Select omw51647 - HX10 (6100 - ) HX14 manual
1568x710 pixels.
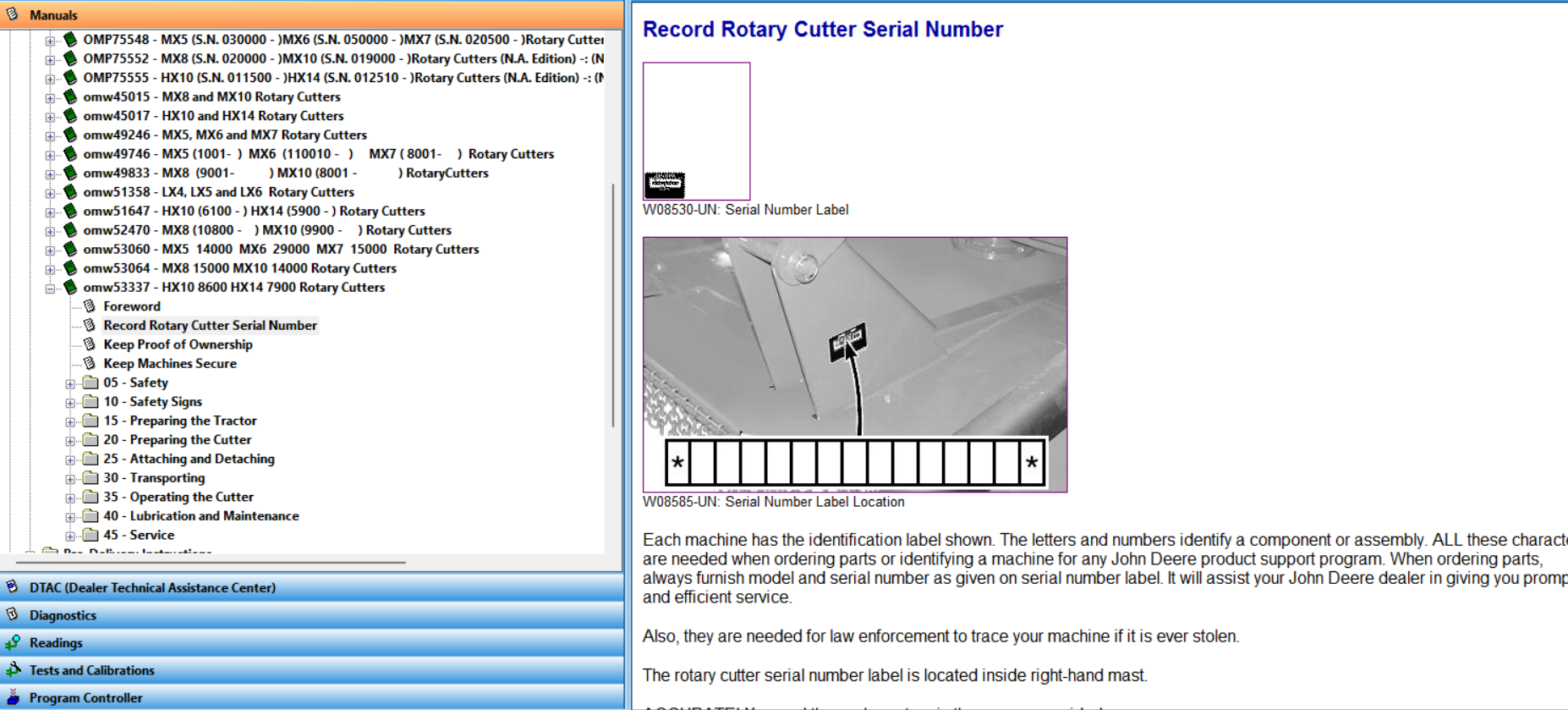click(x=254, y=211)
